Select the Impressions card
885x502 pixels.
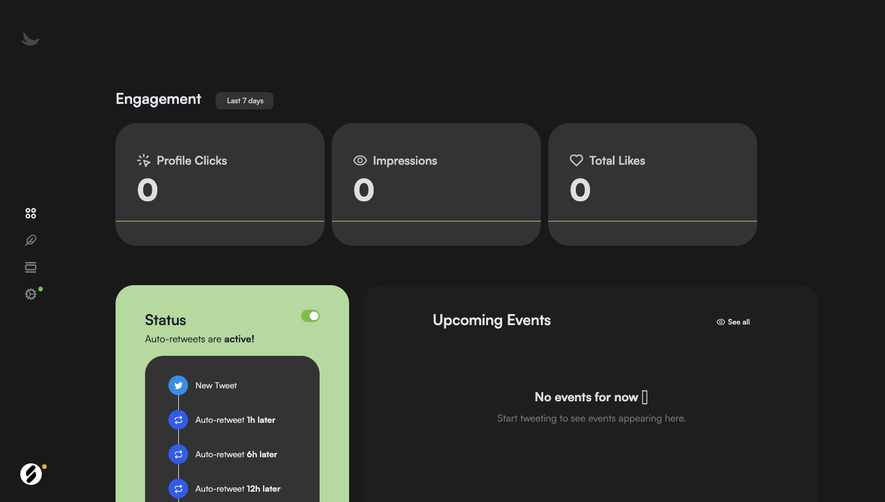click(436, 184)
